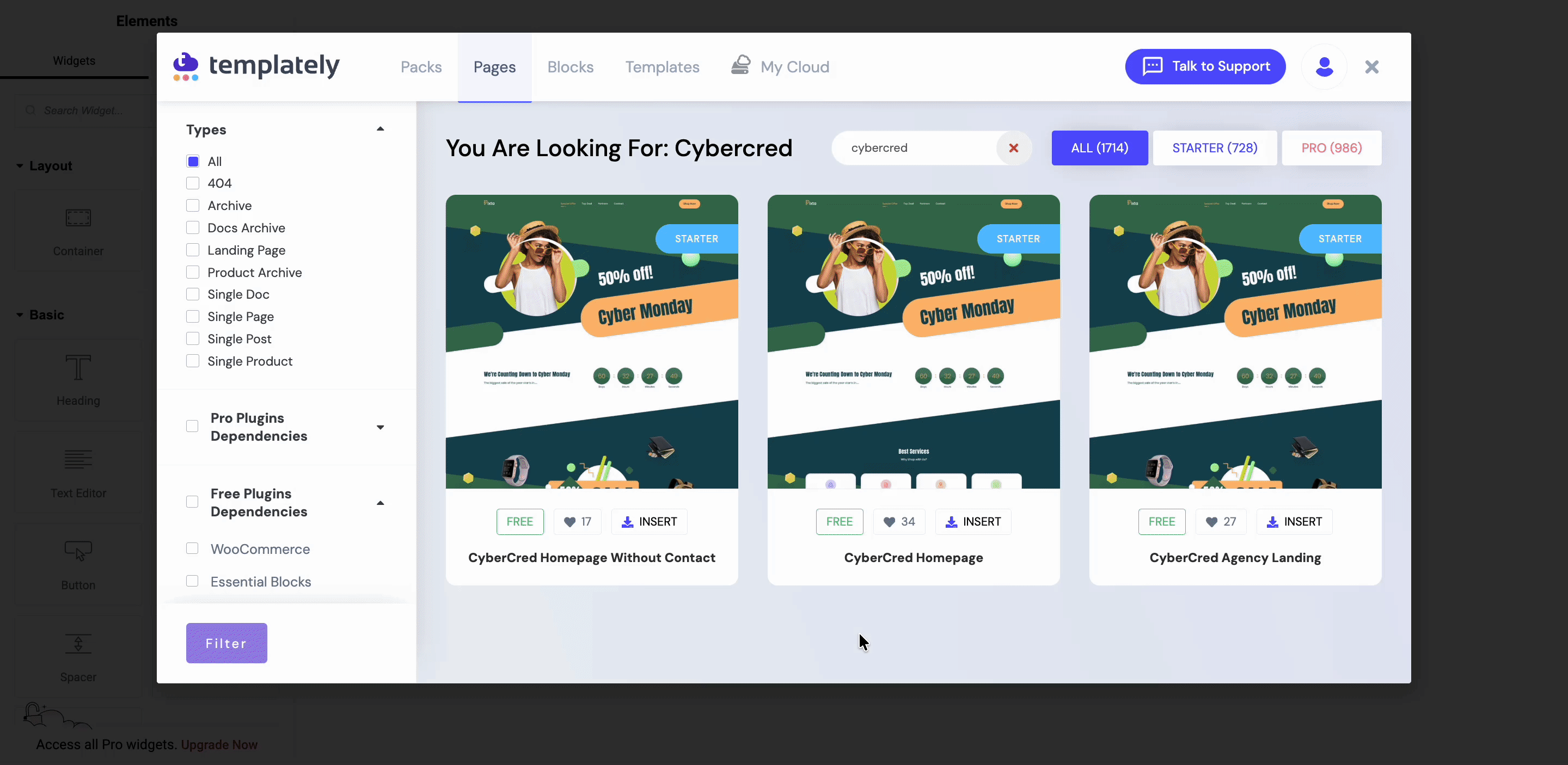This screenshot has width=1568, height=765.
Task: Enable the WooCommerce dependency checkbox
Action: point(192,548)
